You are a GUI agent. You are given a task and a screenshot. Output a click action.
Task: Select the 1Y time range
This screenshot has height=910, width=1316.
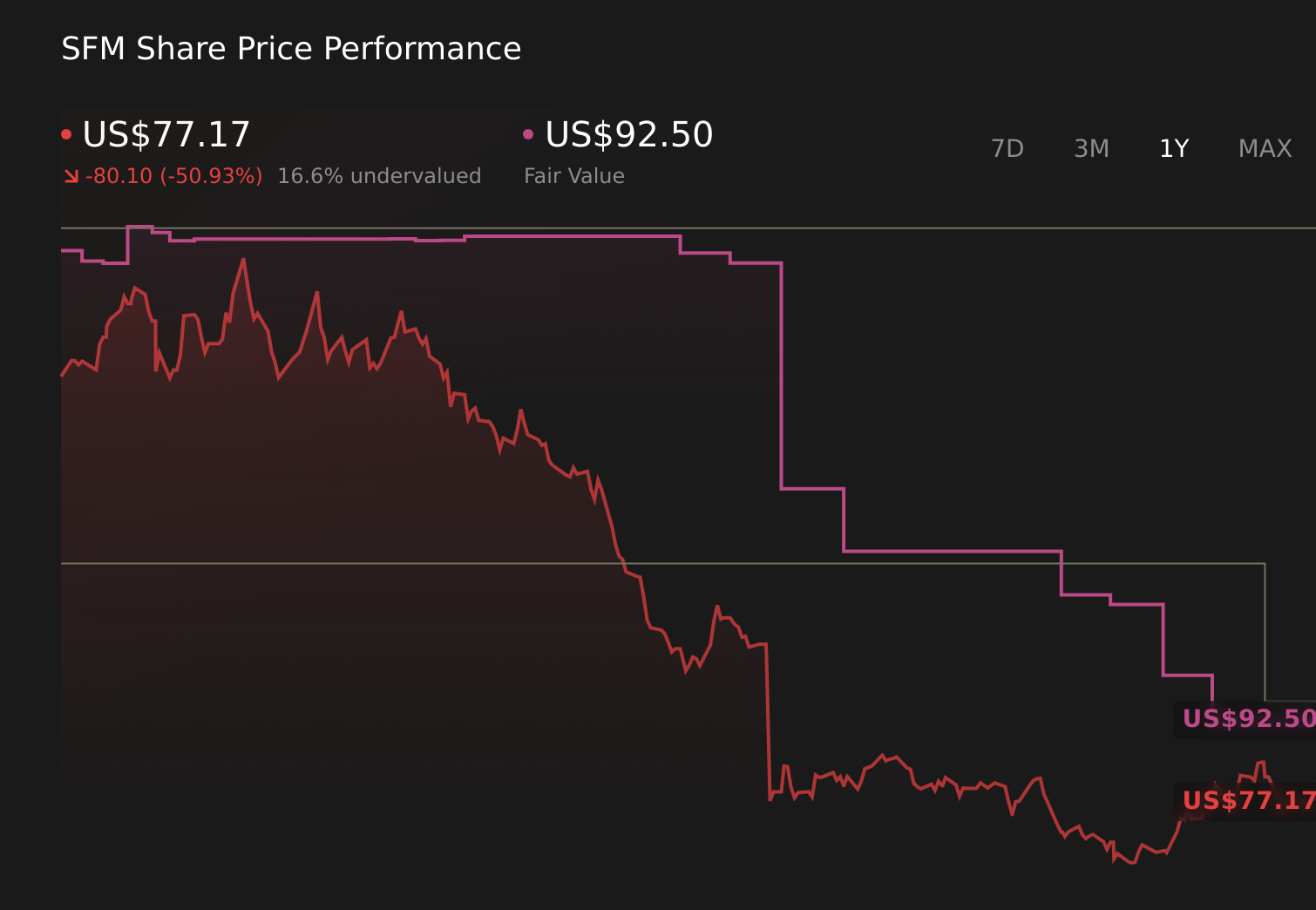coord(1174,148)
